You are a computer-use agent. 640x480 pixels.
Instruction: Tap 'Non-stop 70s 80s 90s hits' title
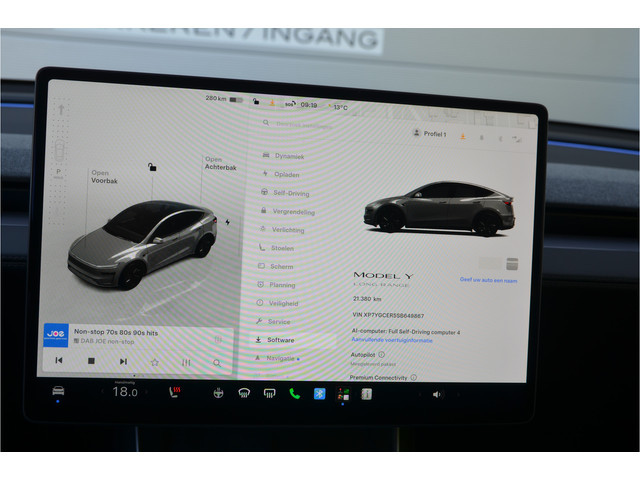[116, 332]
